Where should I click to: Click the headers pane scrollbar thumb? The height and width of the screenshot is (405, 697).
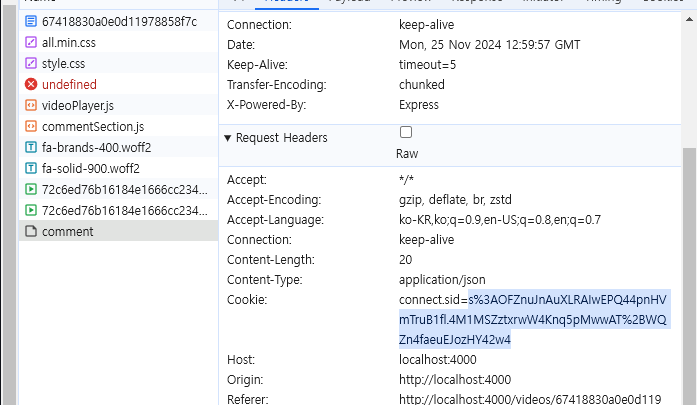(689, 276)
